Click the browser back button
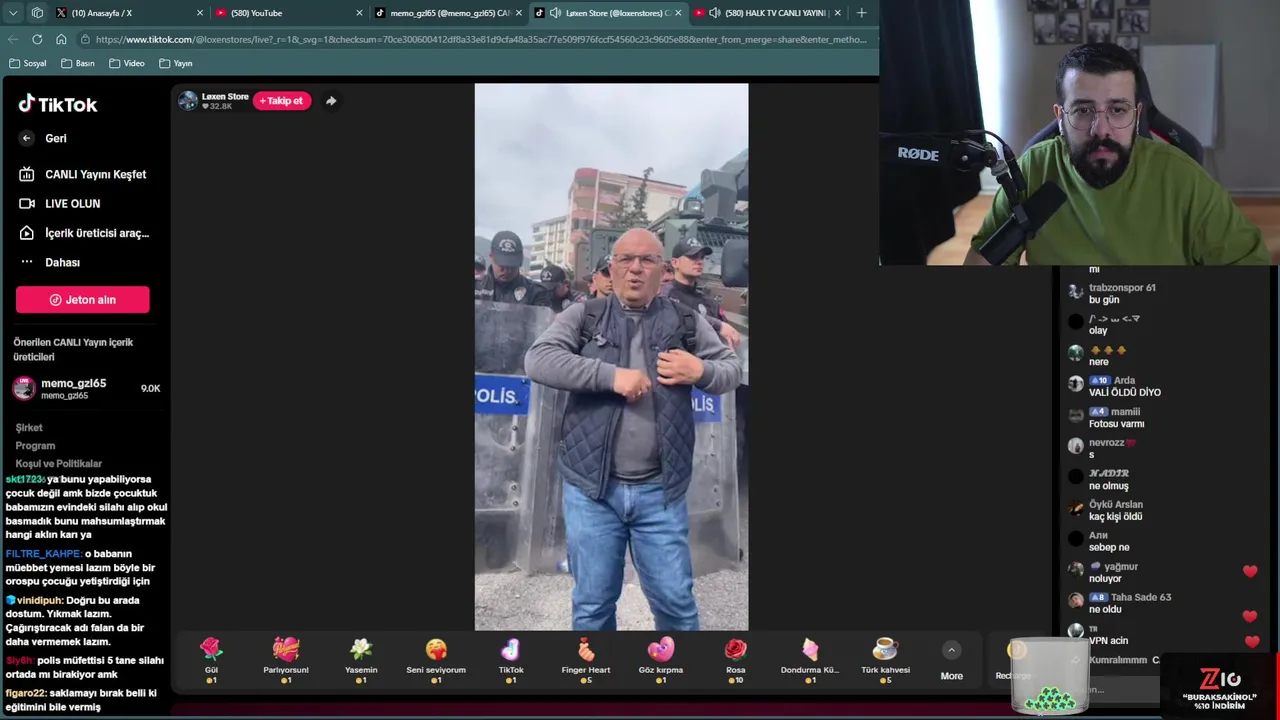Screen dimensions: 1280x720 coord(13,39)
